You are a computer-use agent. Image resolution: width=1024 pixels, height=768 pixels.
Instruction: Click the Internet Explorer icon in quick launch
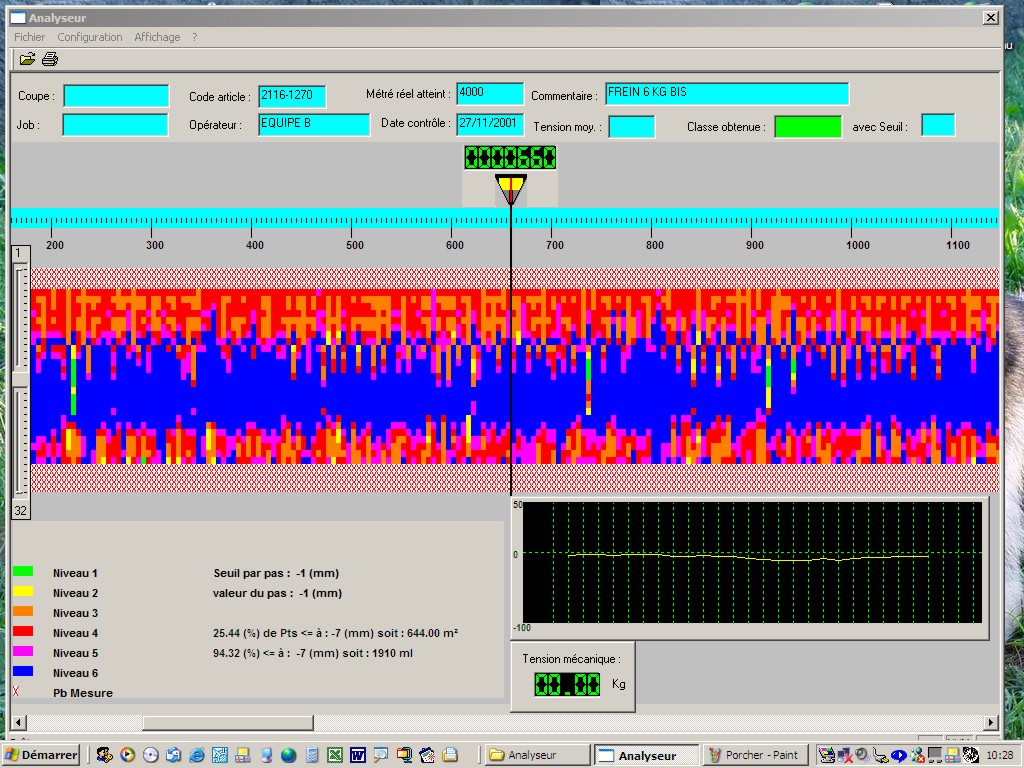(x=196, y=755)
